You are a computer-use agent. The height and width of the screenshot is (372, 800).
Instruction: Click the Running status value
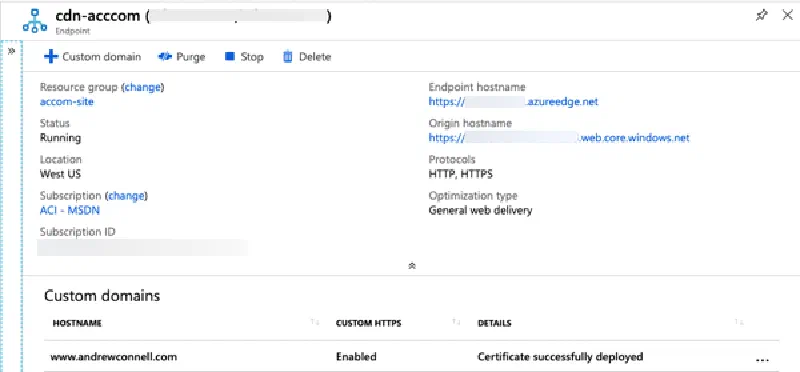[x=60, y=138]
